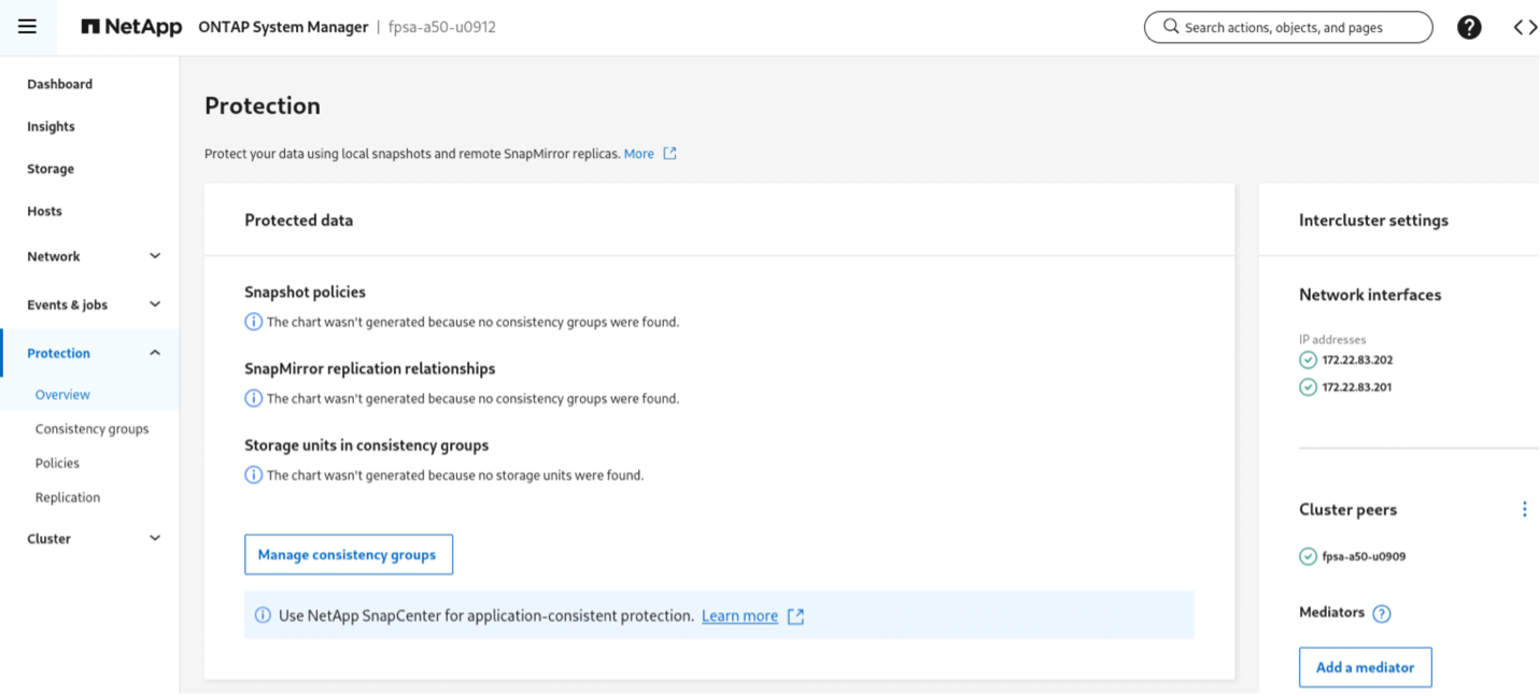Open the API log code brackets icon
The width and height of the screenshot is (1540, 696).
[1525, 28]
